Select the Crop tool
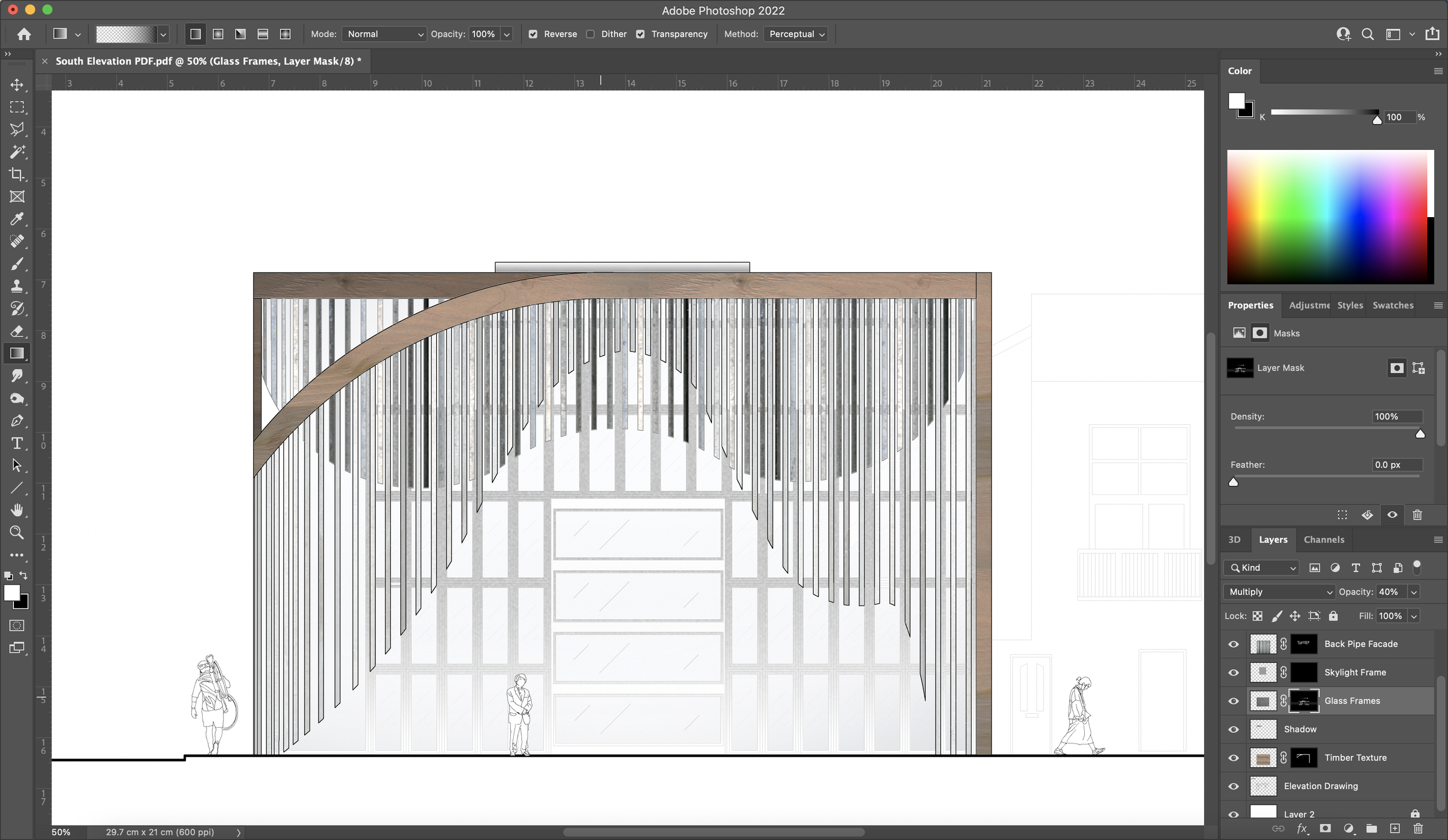The width and height of the screenshot is (1448, 840). pos(17,174)
